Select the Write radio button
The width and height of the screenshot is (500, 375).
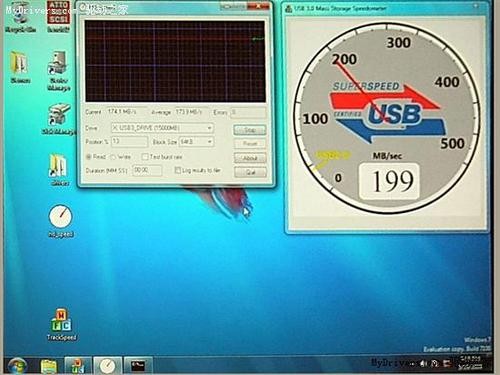point(113,157)
